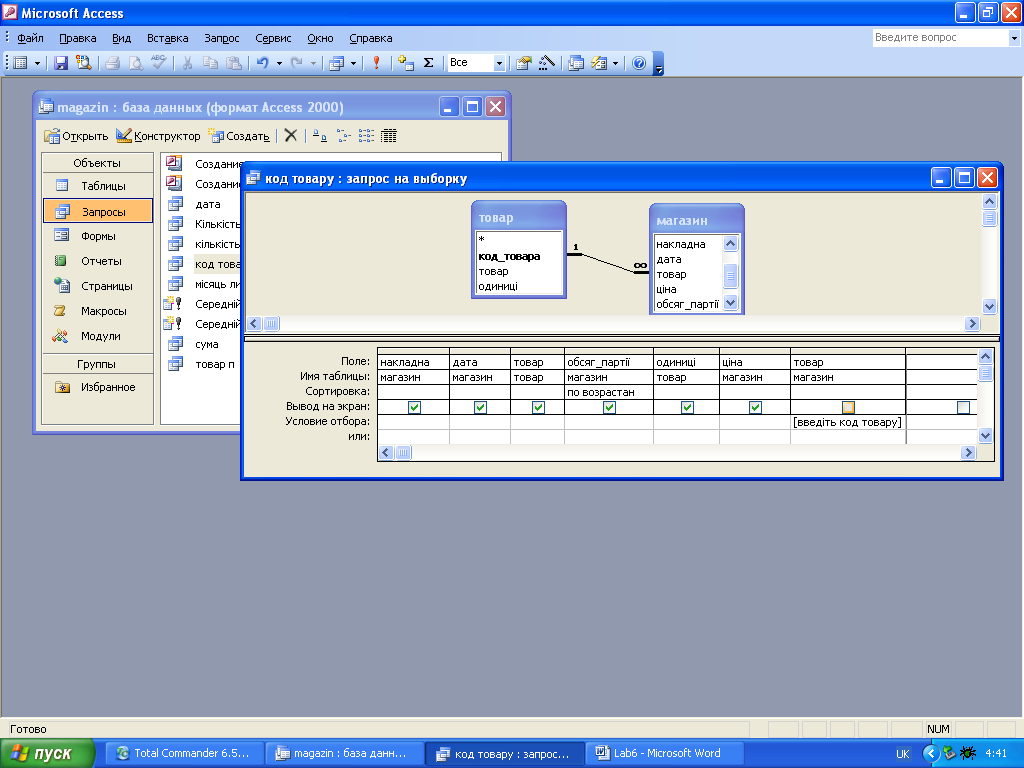This screenshot has width=1024, height=768.
Task: Click down arrow of table pane vertical scrollbar
Action: [989, 306]
